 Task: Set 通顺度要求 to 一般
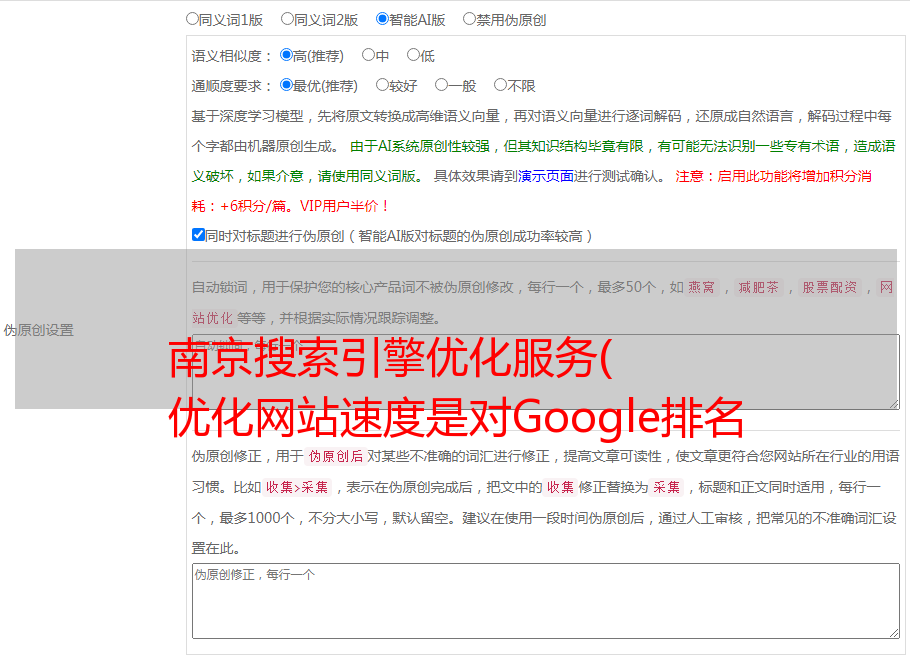click(442, 85)
